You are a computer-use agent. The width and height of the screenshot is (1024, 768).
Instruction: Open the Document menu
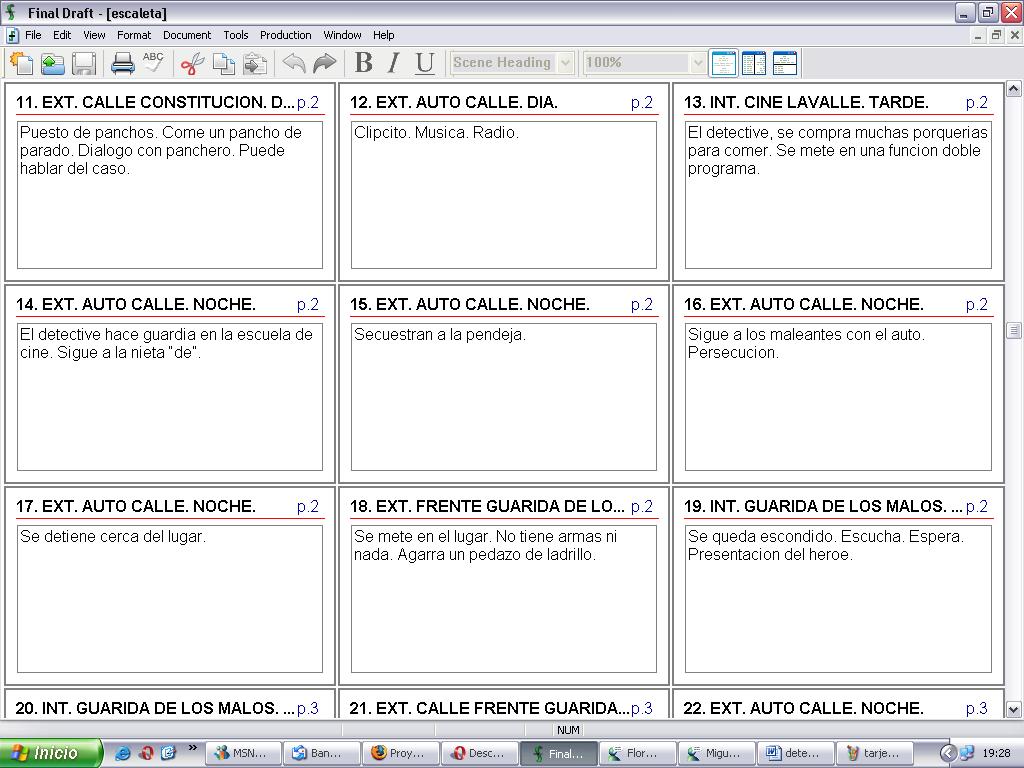pos(187,35)
